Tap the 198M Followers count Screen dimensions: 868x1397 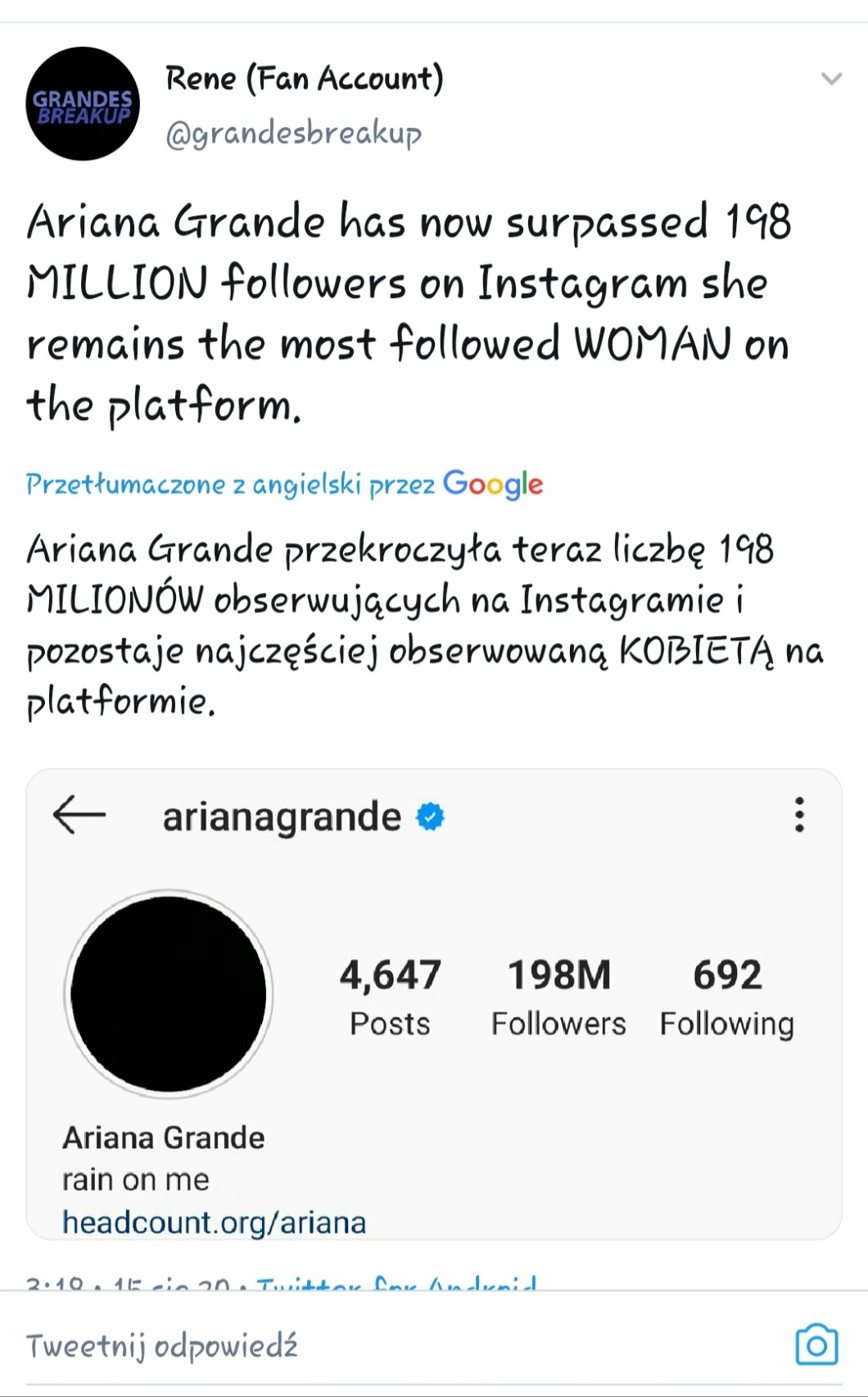(x=558, y=998)
